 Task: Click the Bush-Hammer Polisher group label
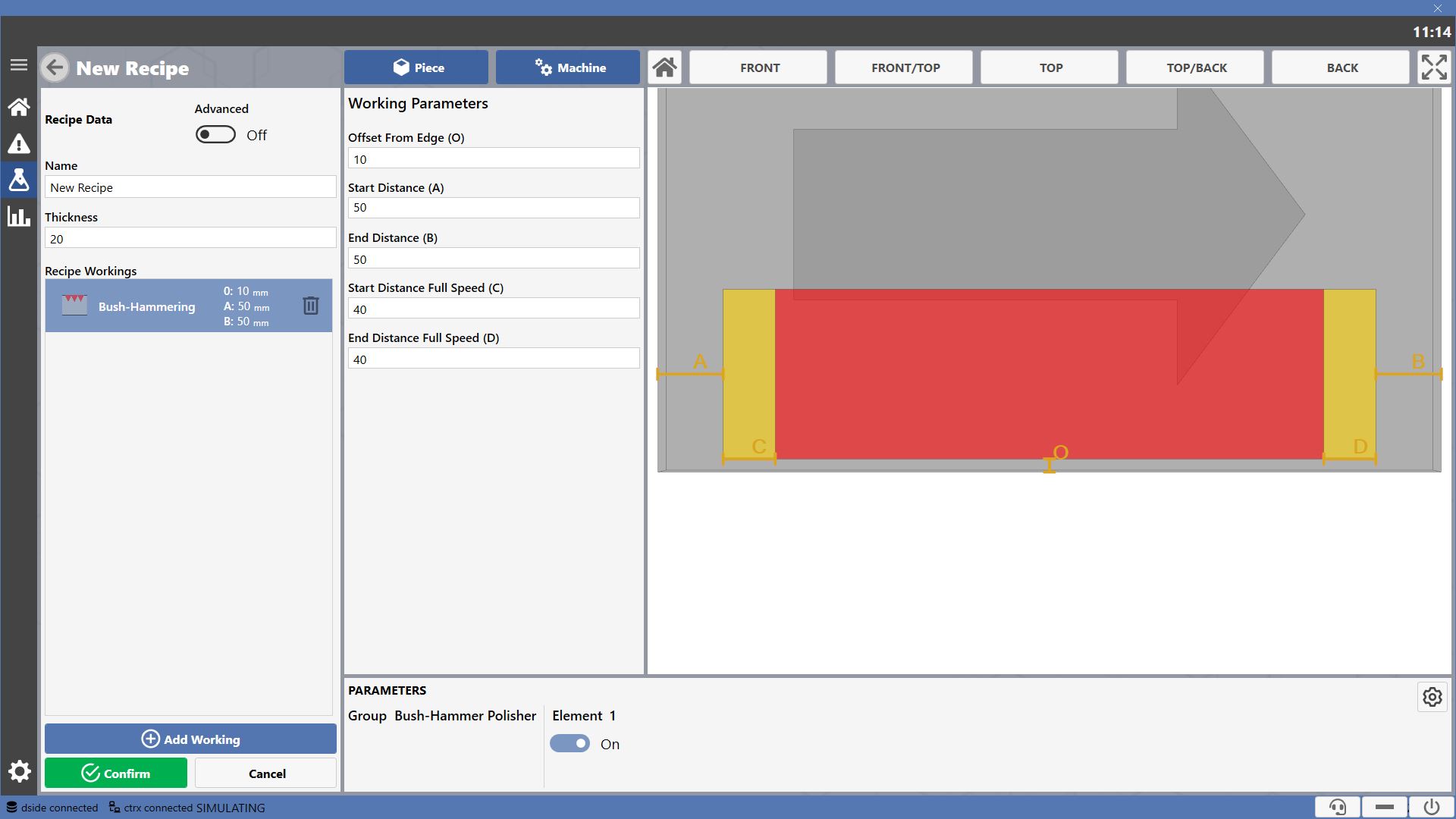point(465,715)
